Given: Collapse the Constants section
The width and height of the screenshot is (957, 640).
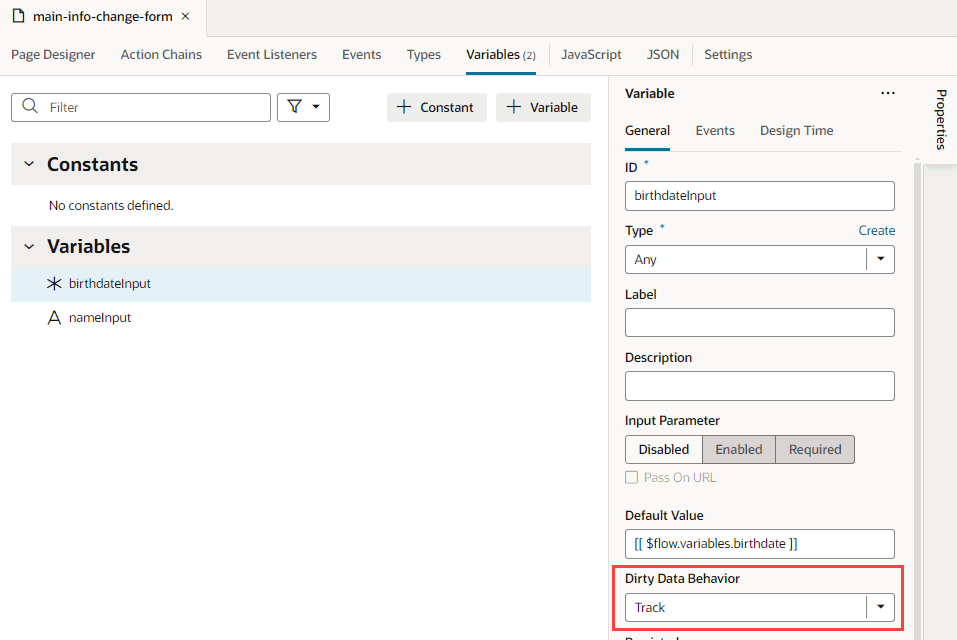Looking at the screenshot, I should click(x=29, y=164).
